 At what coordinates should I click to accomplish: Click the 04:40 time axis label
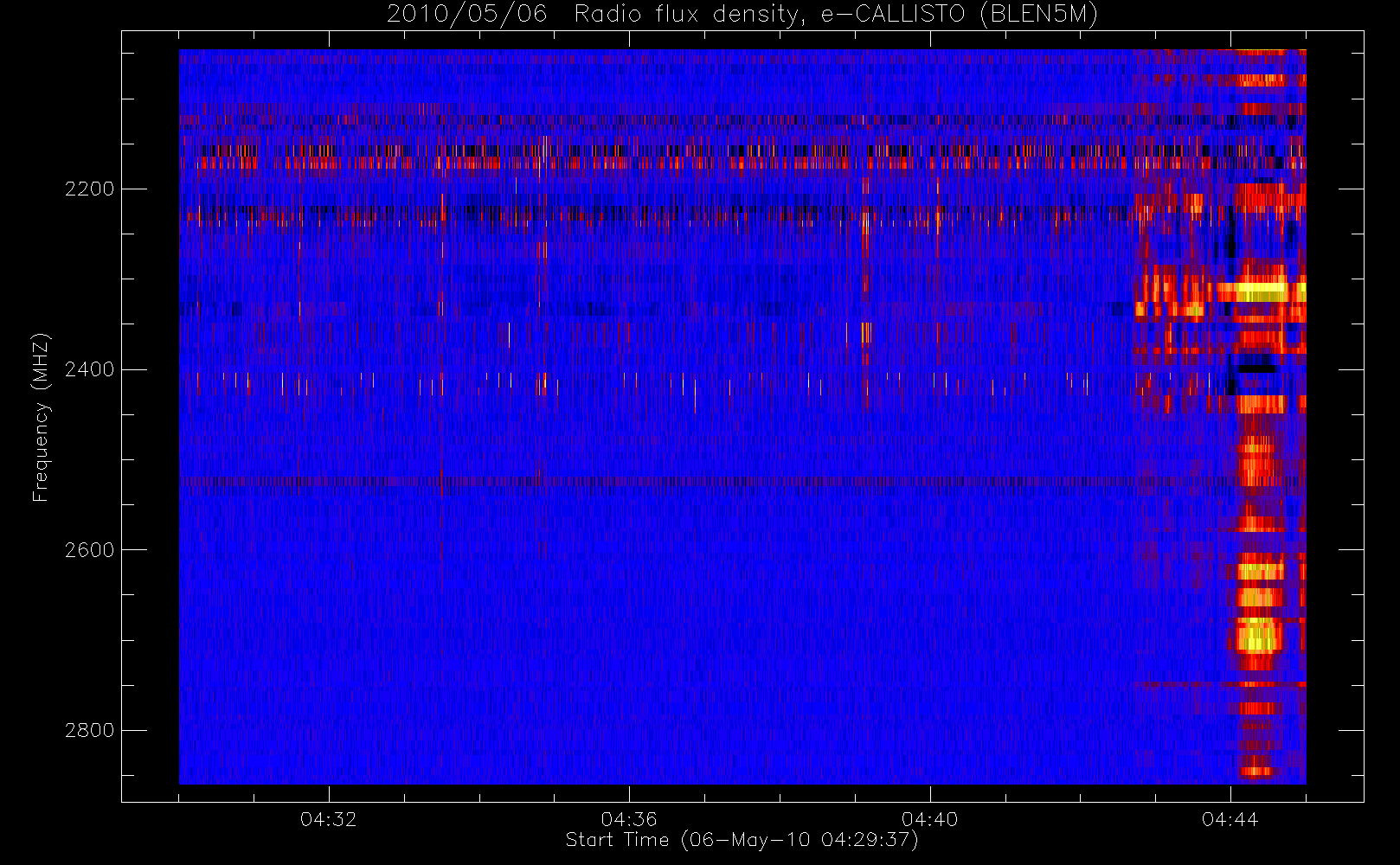pyautogui.click(x=930, y=819)
